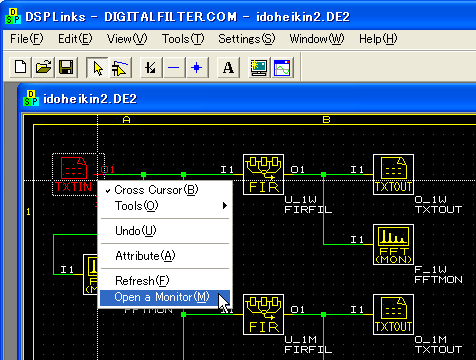The image size is (476, 360).
Task: Select the red TXTIN block
Action: coord(74,174)
